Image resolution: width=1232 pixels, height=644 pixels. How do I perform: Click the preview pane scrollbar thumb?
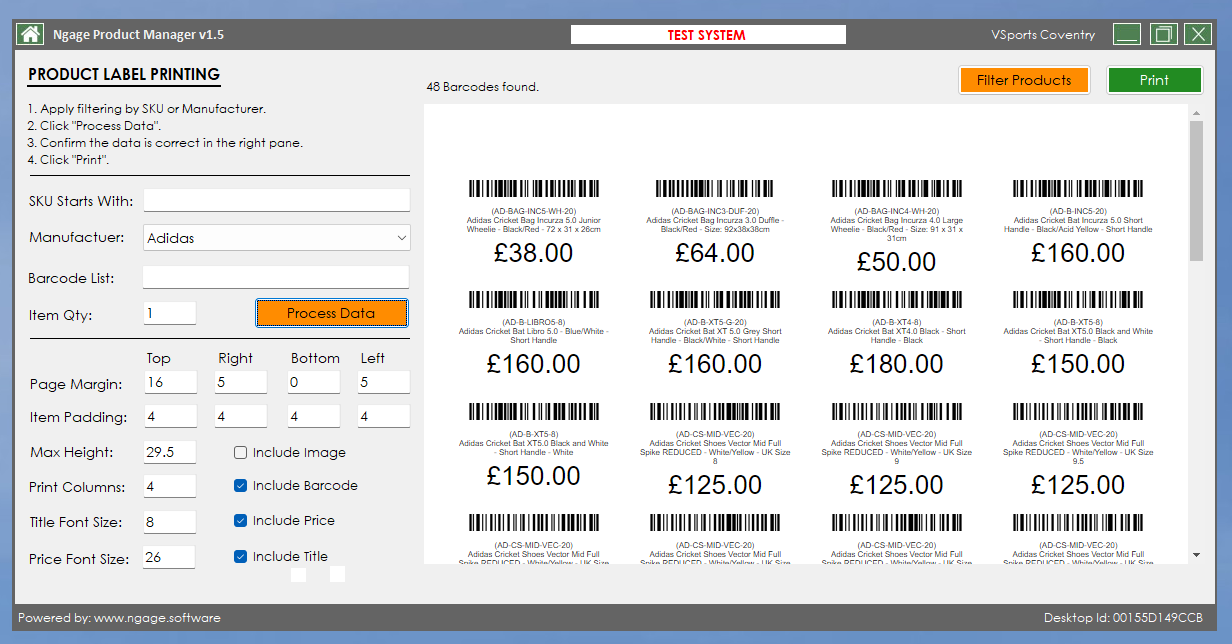coord(1196,191)
